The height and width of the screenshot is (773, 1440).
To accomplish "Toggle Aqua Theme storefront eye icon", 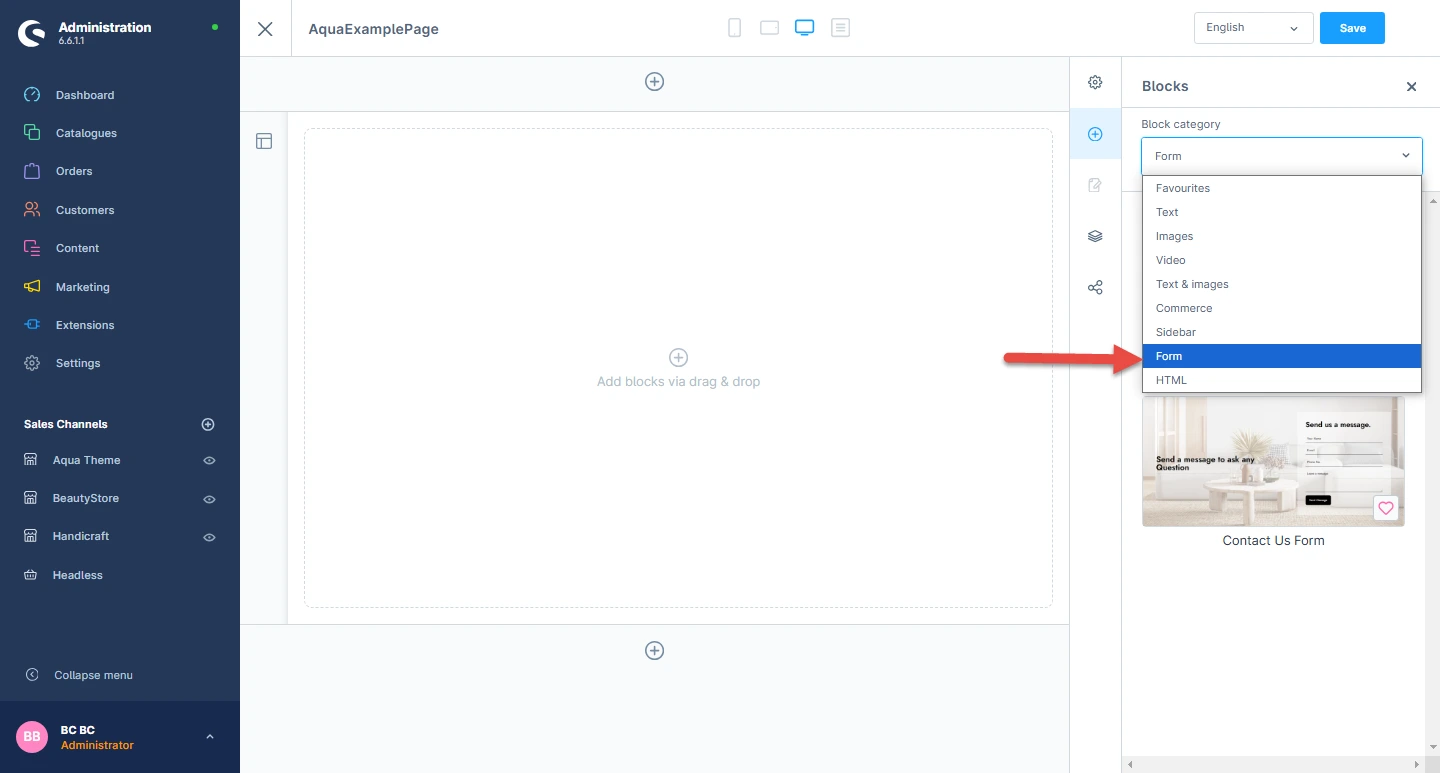I will 209,461.
